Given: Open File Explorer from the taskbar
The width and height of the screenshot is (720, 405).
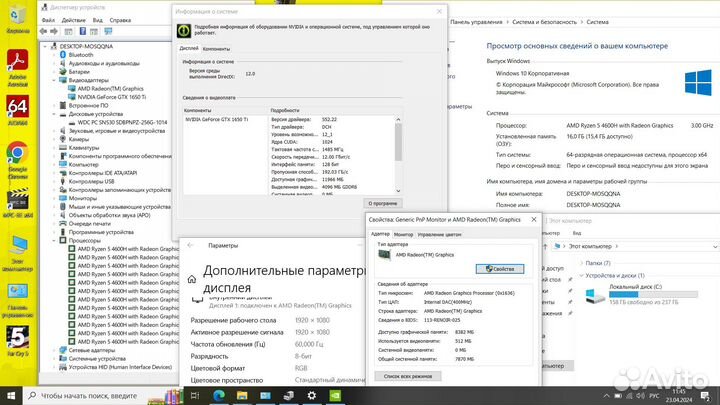Looking at the screenshot, I should 242,395.
